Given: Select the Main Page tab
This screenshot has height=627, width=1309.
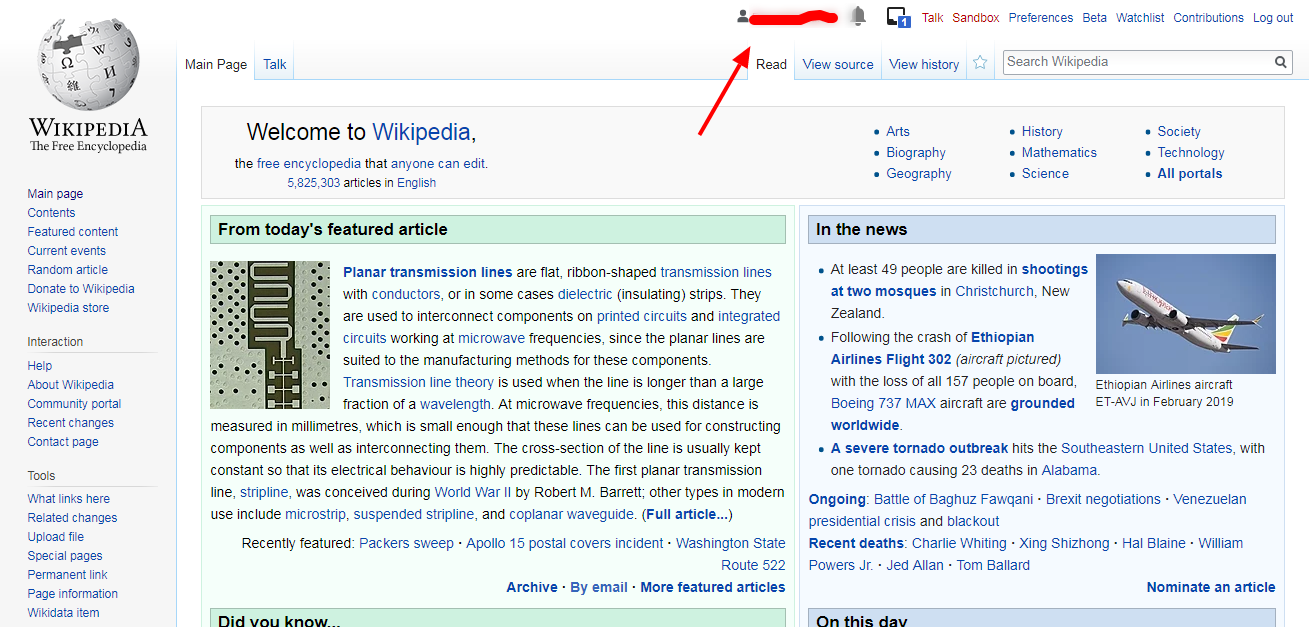Looking at the screenshot, I should point(216,64).
